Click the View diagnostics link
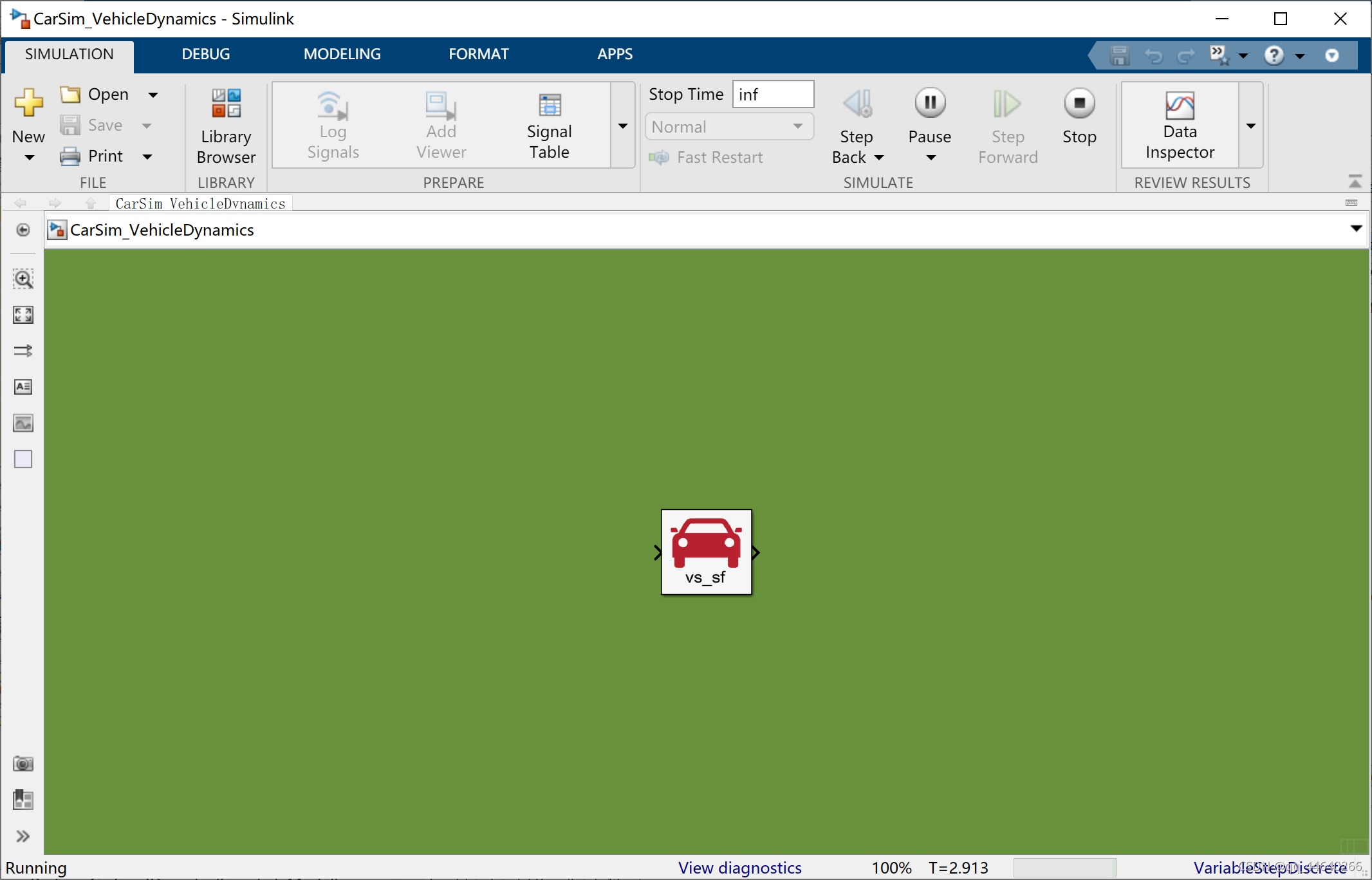Image resolution: width=1372 pixels, height=880 pixels. [x=739, y=868]
